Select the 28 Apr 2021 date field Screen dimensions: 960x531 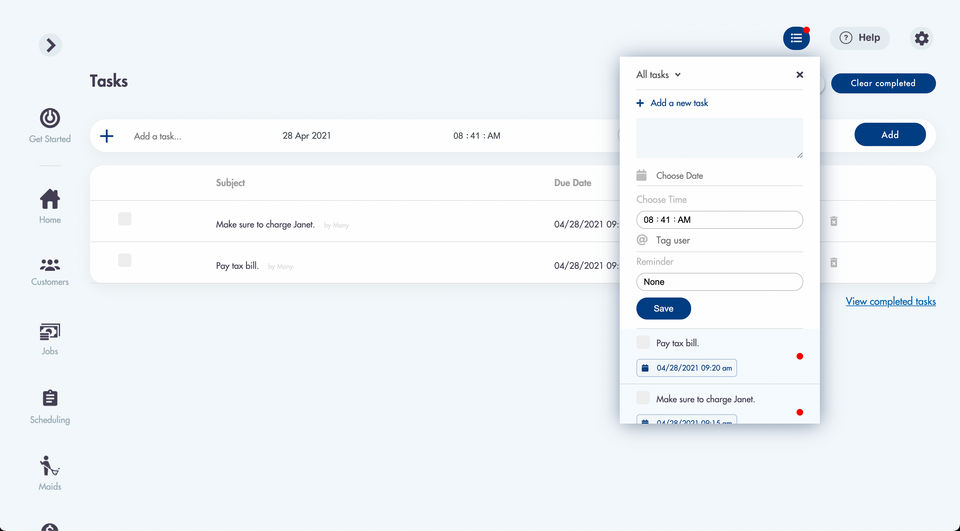pos(307,136)
